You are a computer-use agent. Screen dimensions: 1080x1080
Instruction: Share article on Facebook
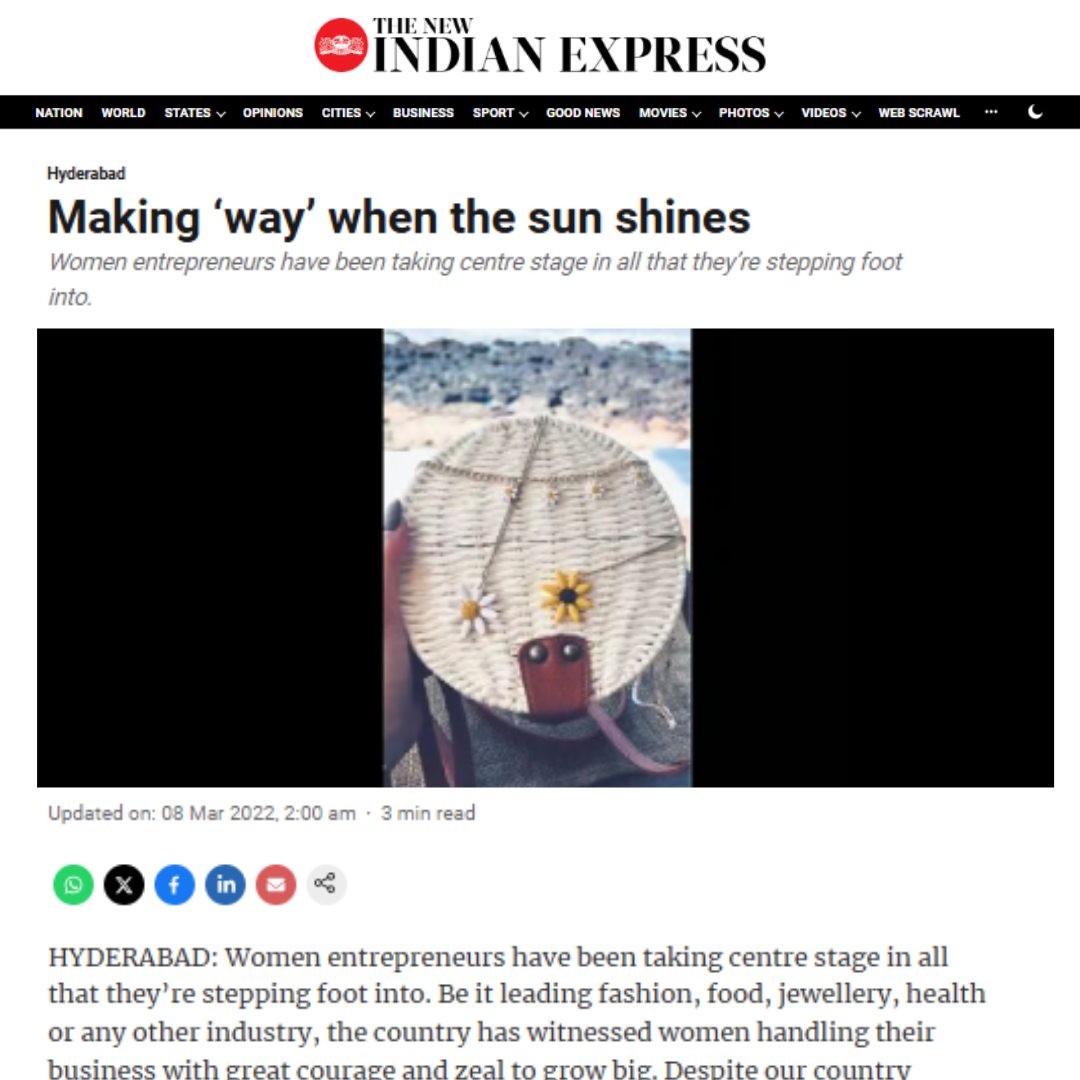[174, 884]
